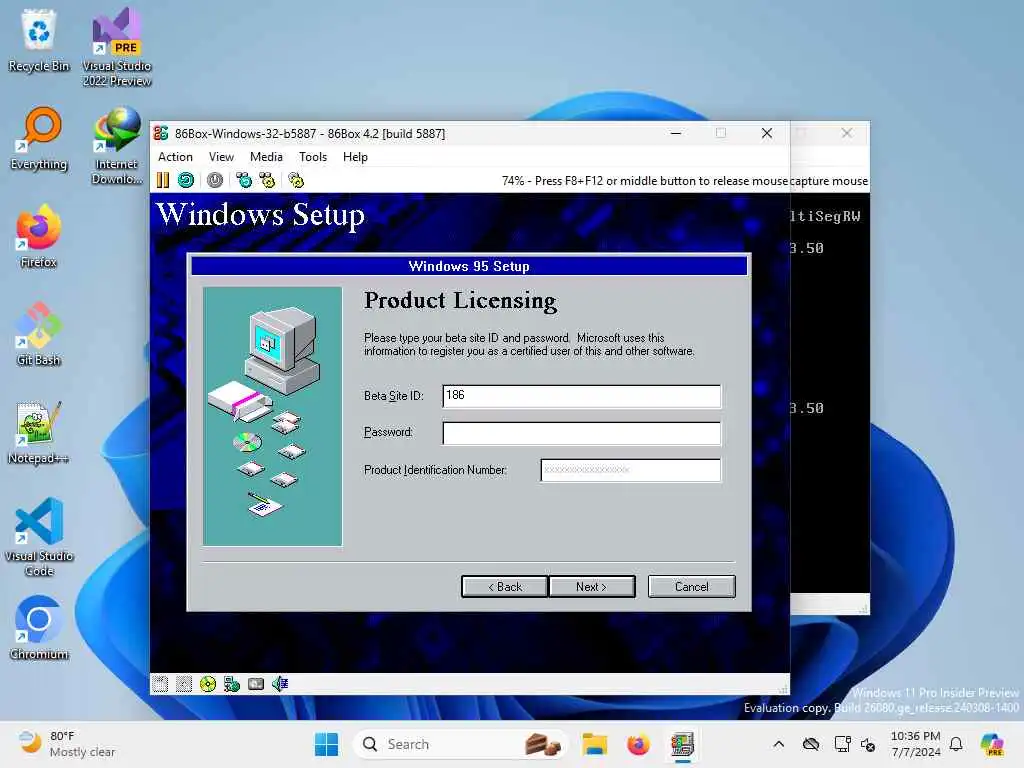Focus the Beta Site ID field
This screenshot has width=1024, height=768.
581,396
